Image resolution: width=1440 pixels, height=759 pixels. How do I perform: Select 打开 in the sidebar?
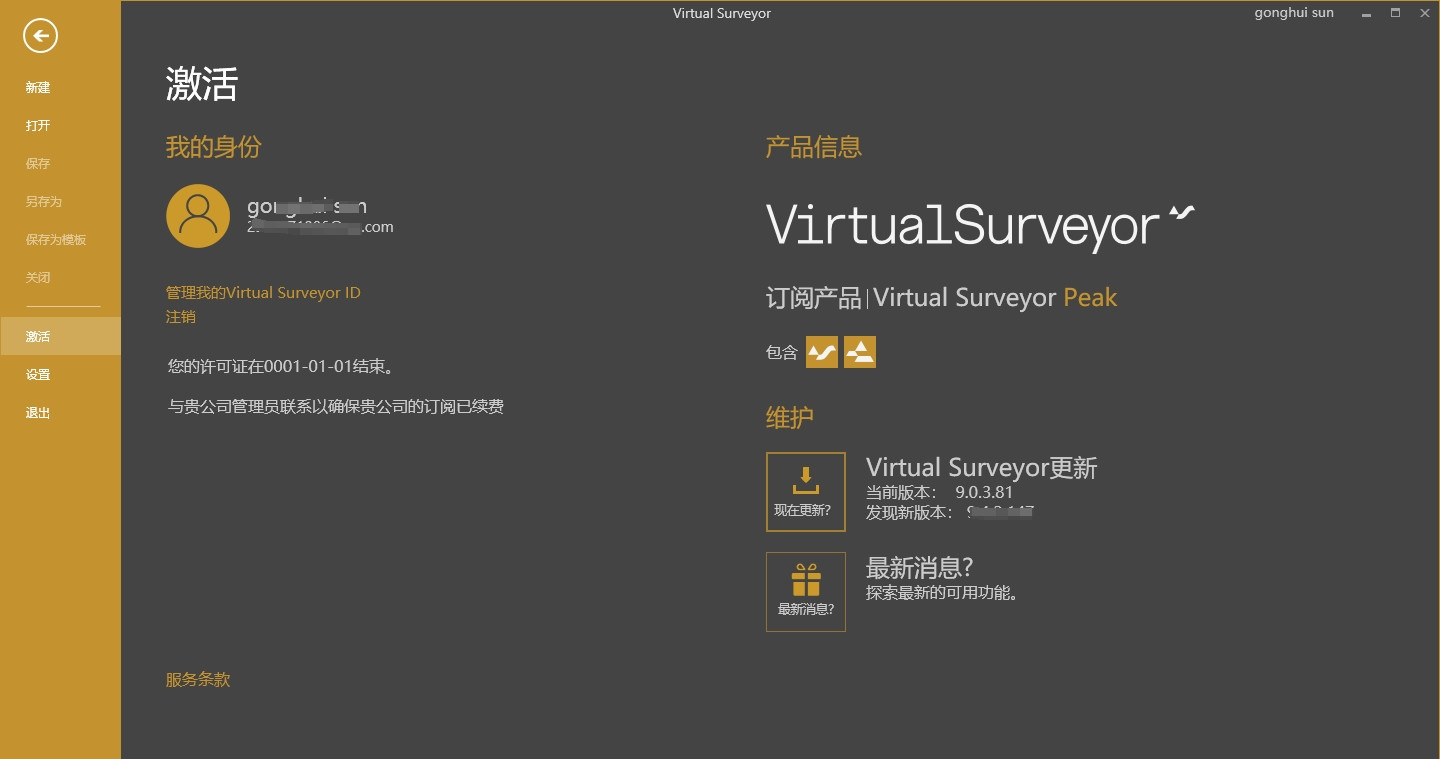click(x=38, y=126)
